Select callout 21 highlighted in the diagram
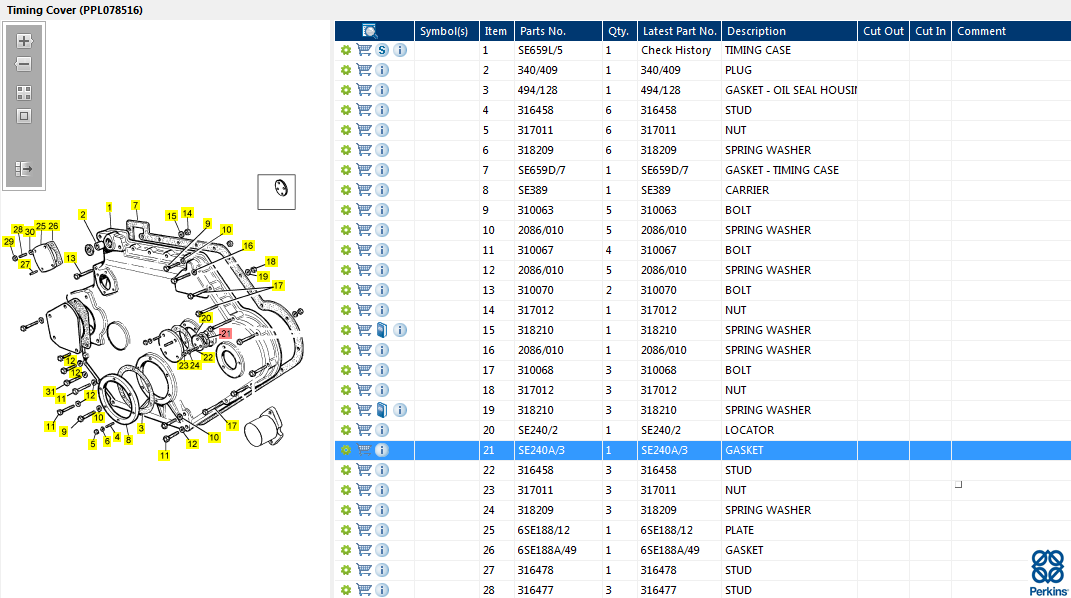The width and height of the screenshot is (1071, 598). point(226,334)
